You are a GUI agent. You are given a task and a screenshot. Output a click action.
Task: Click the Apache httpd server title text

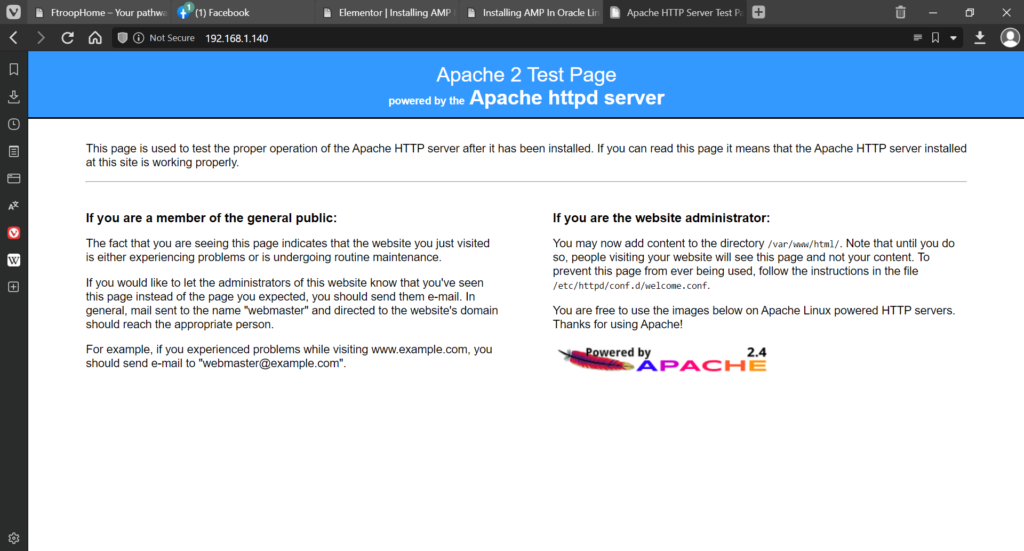click(x=566, y=98)
